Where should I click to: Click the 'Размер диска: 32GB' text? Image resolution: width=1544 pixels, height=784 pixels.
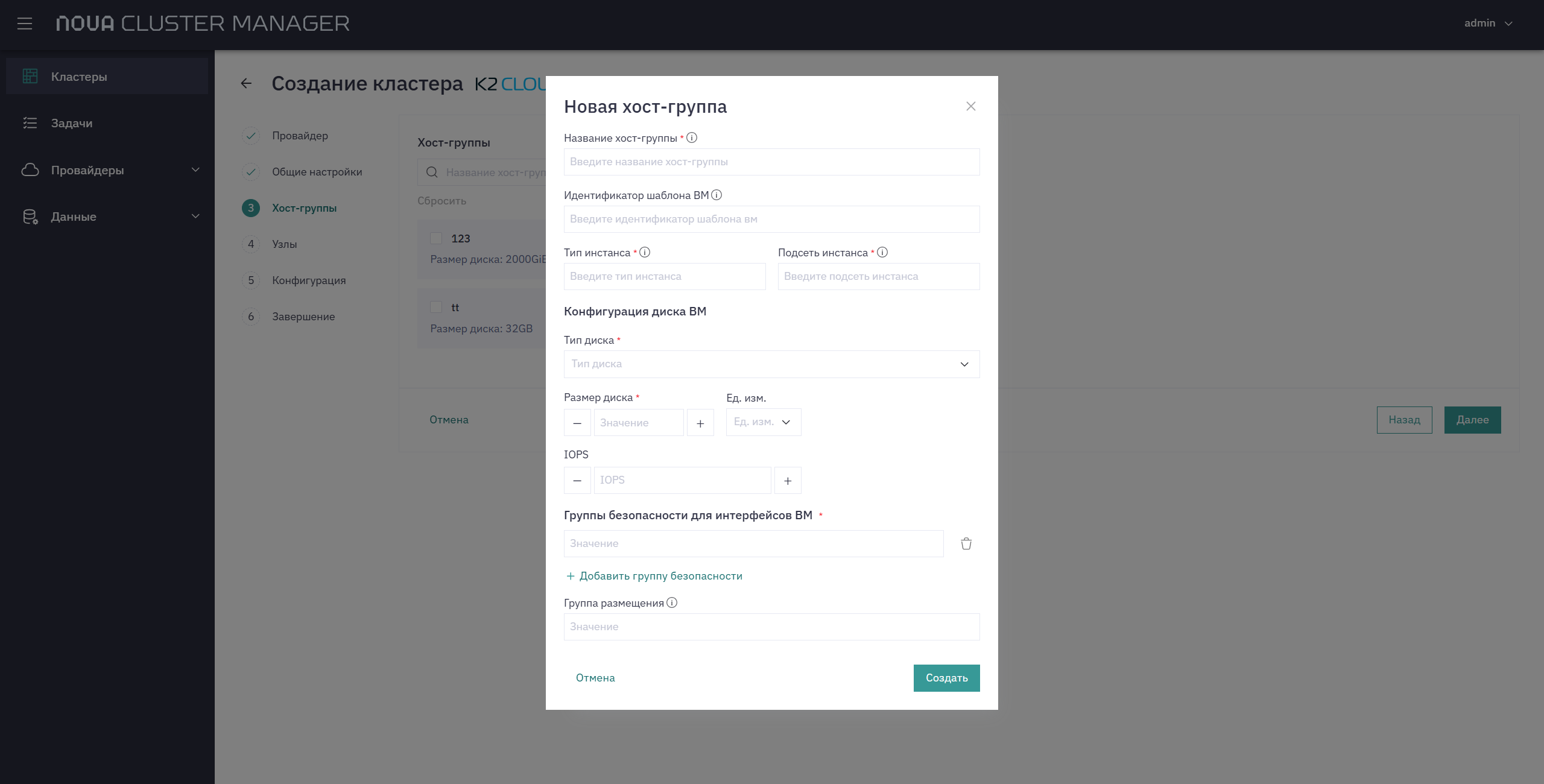click(481, 329)
